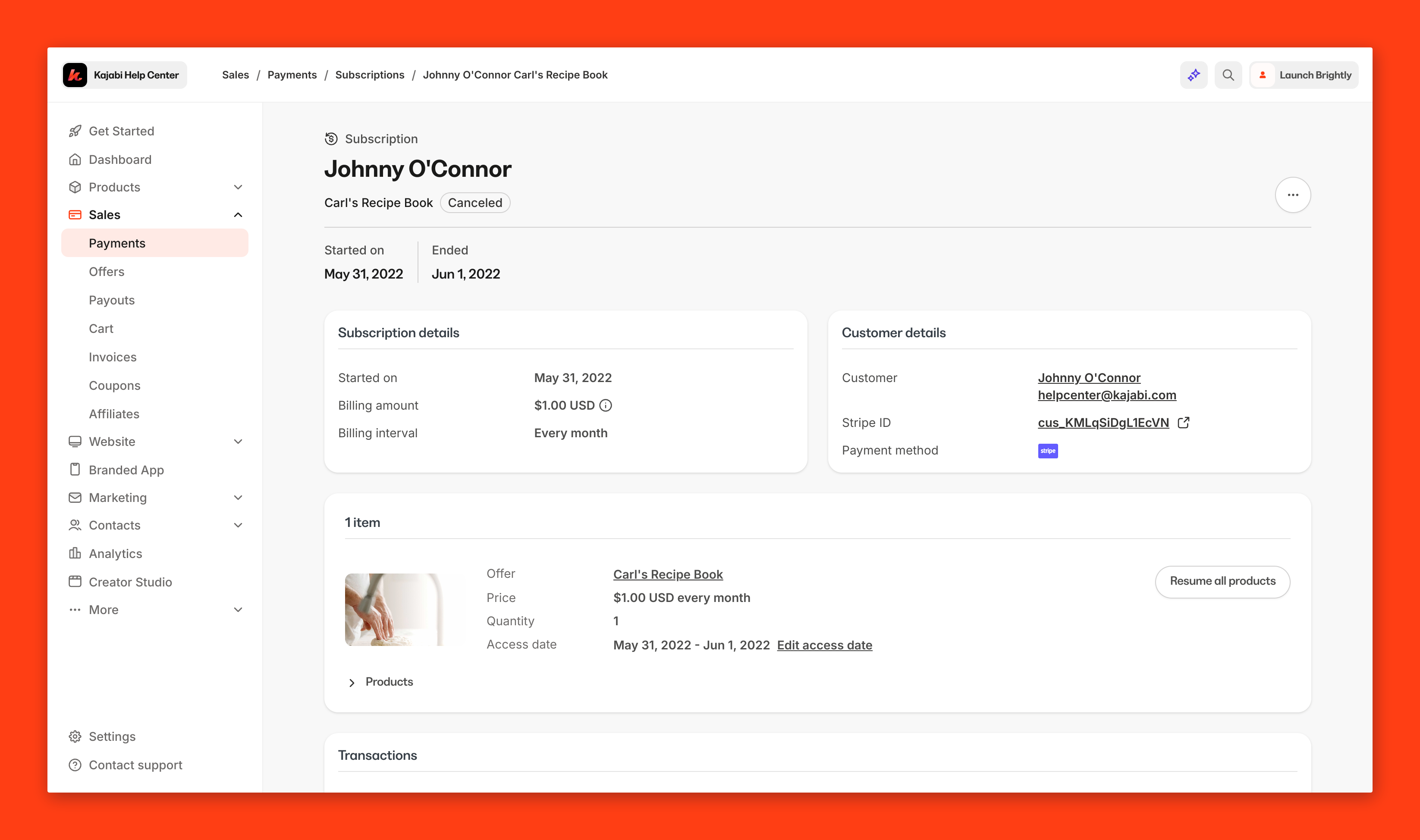Screen dimensions: 1420x840
Task: Click the Contact support help icon
Action: coord(75,765)
